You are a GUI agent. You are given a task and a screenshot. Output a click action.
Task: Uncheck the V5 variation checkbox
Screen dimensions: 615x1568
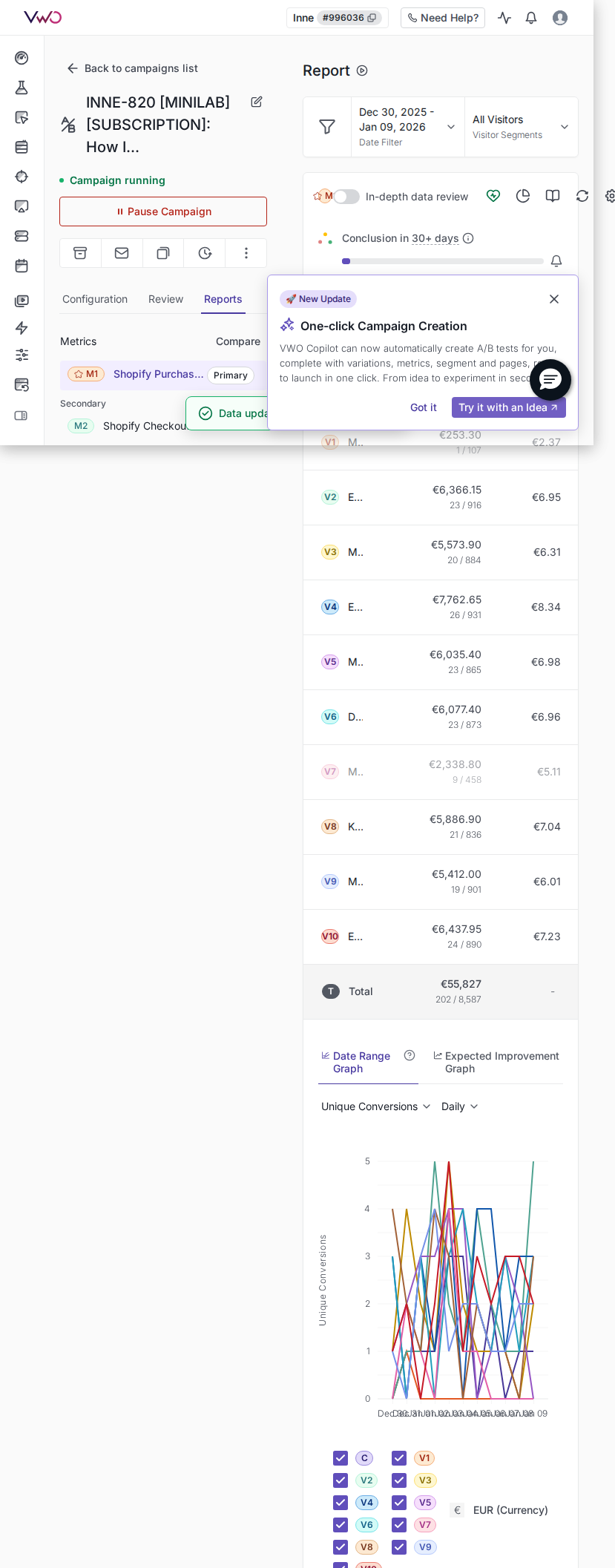tap(399, 1503)
